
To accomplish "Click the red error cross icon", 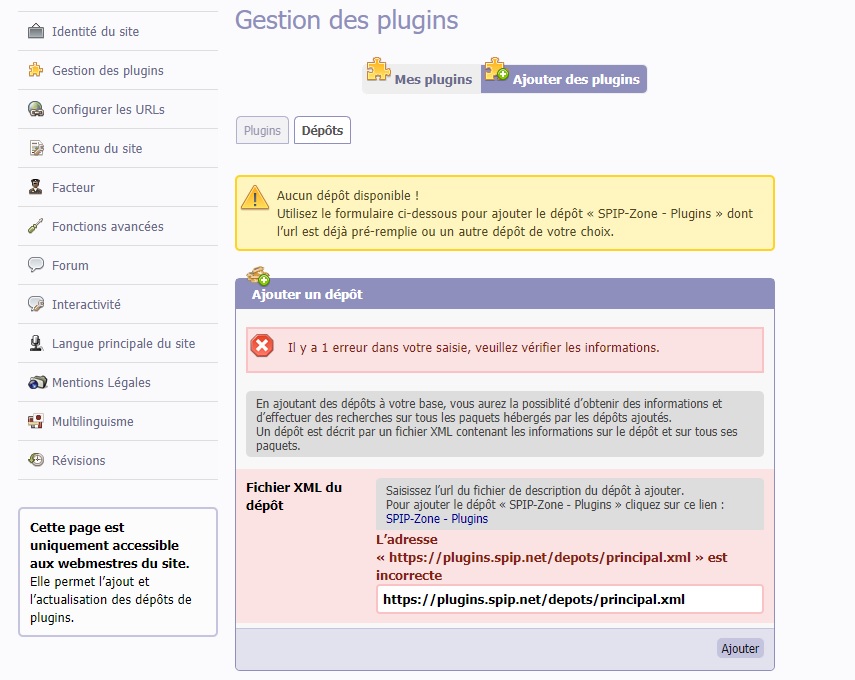I will [x=262, y=346].
